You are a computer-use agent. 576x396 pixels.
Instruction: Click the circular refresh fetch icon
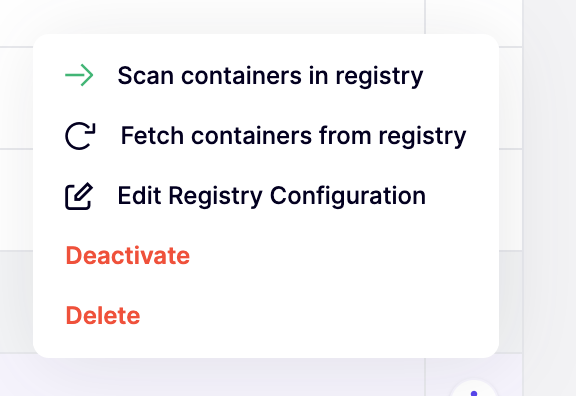(x=80, y=136)
